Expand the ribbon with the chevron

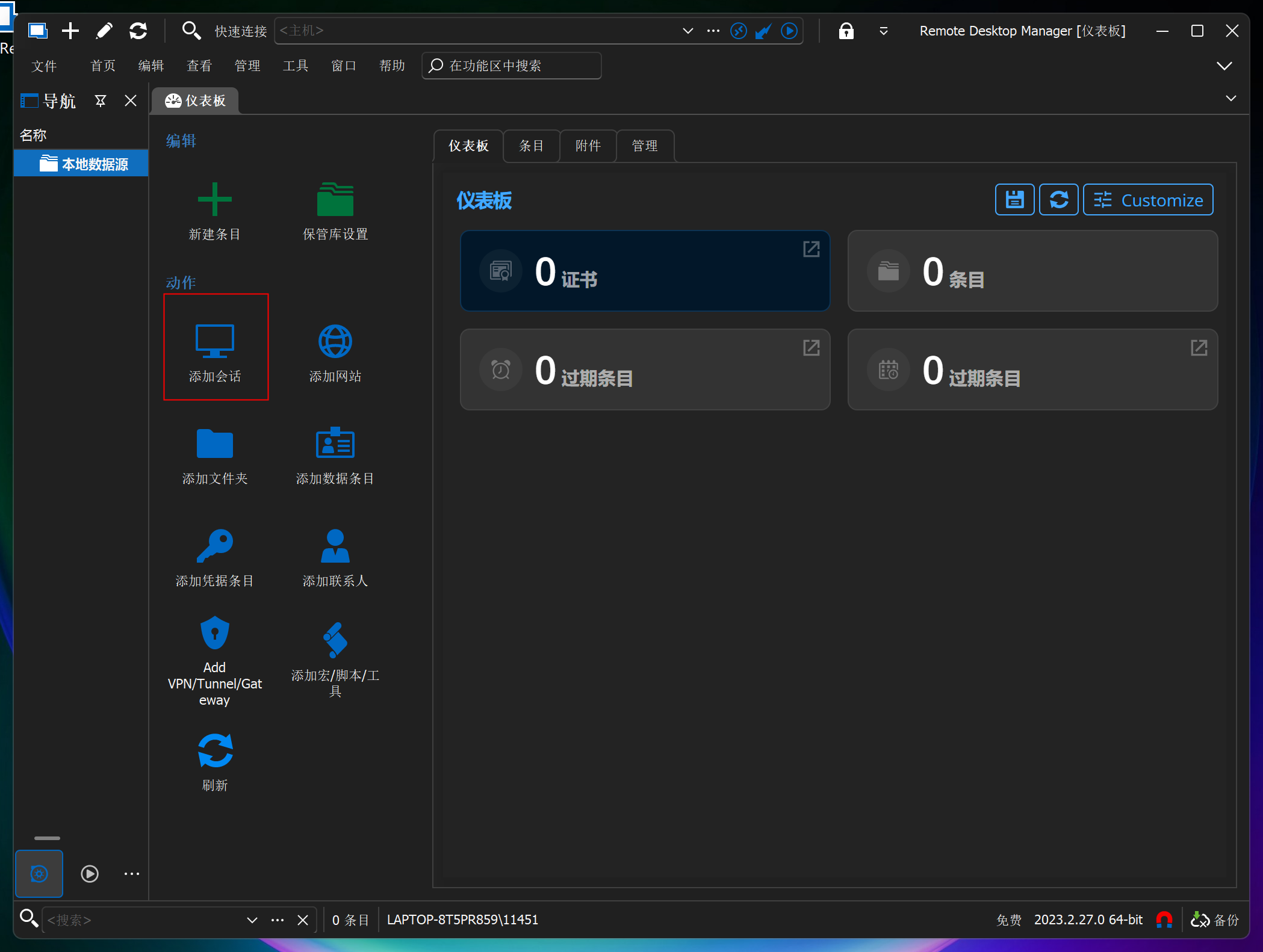(1224, 66)
